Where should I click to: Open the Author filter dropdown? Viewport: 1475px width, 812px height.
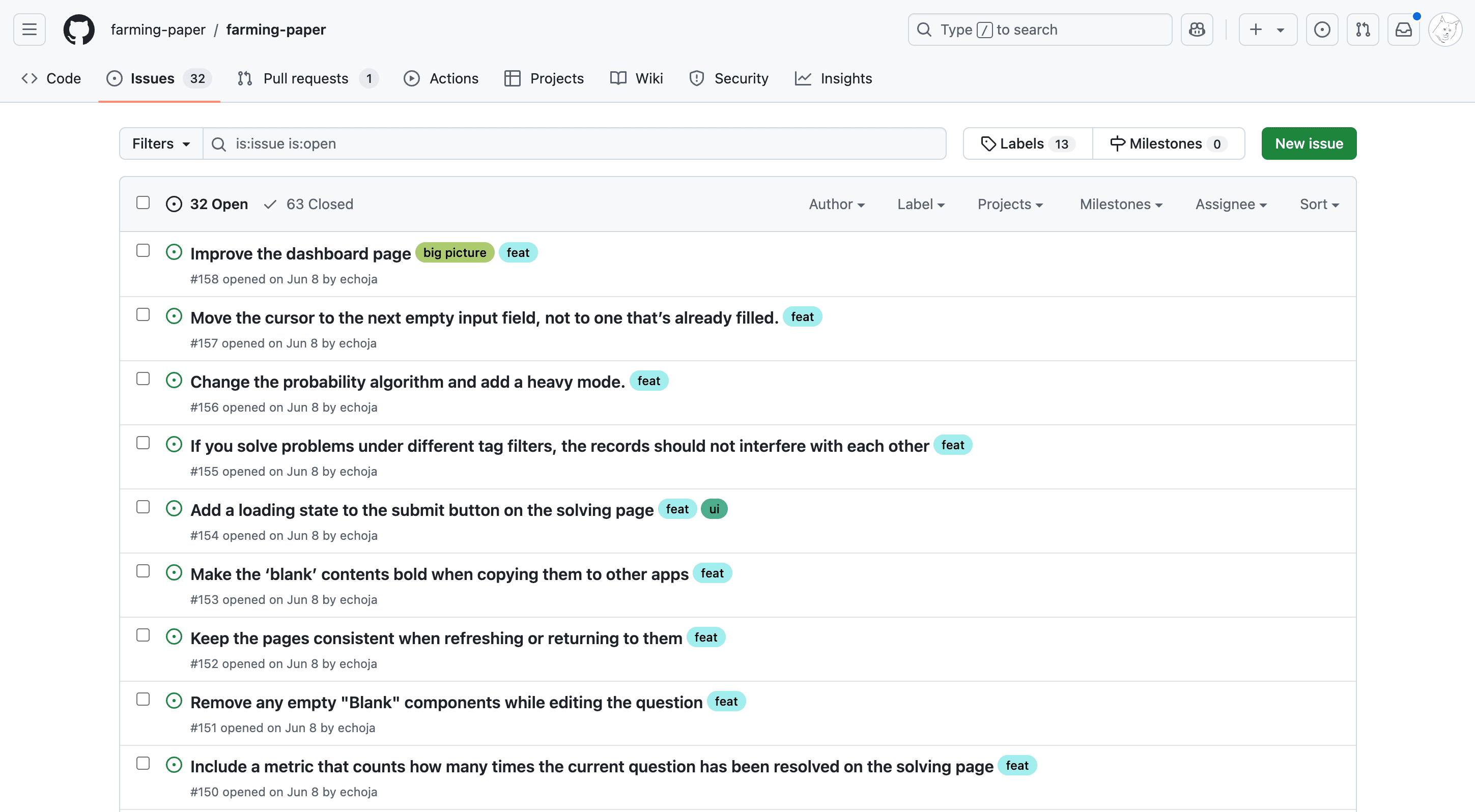tap(837, 204)
